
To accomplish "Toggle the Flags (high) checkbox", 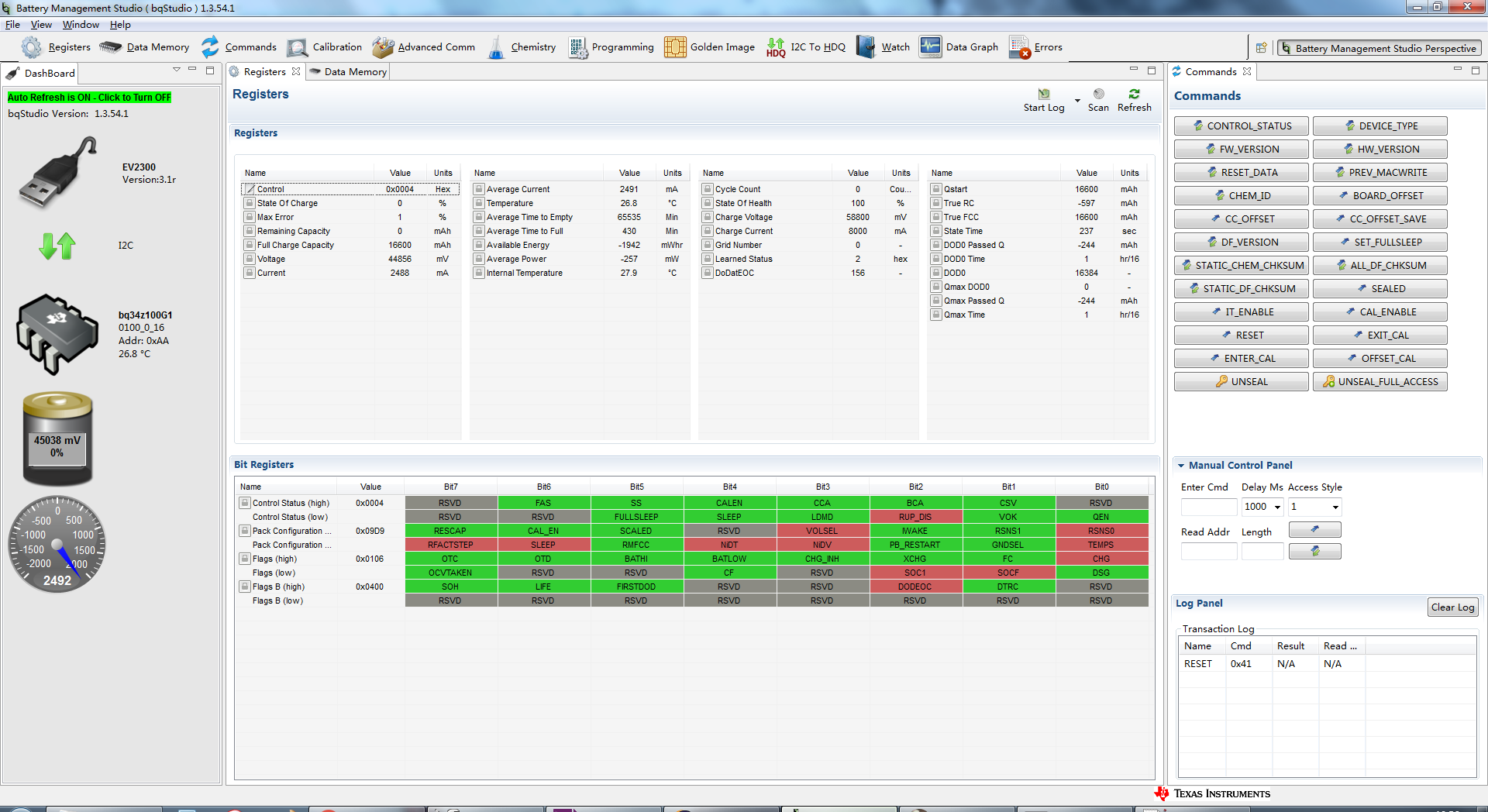I will (x=245, y=559).
